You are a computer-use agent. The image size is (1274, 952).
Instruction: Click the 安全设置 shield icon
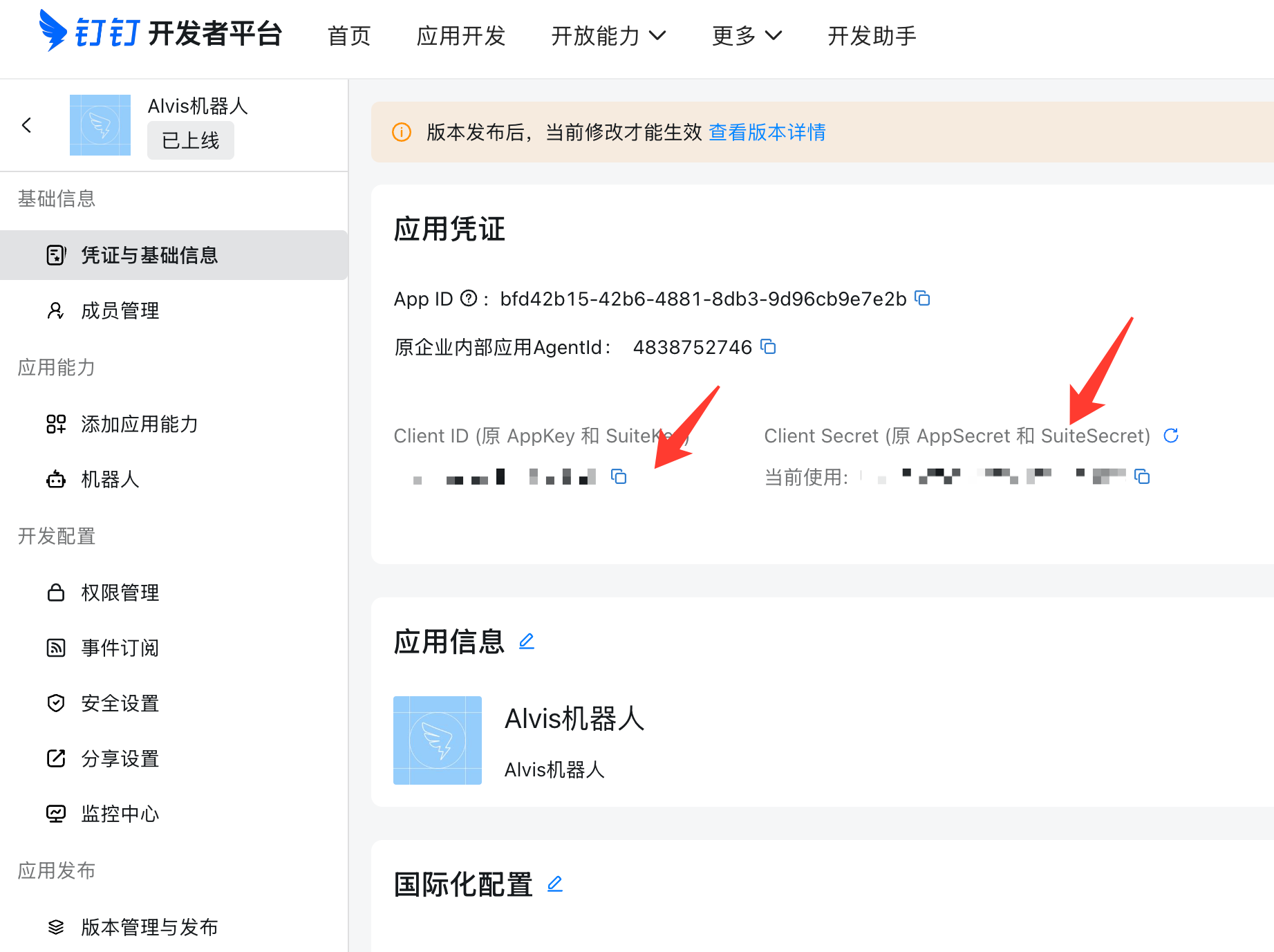click(x=56, y=703)
